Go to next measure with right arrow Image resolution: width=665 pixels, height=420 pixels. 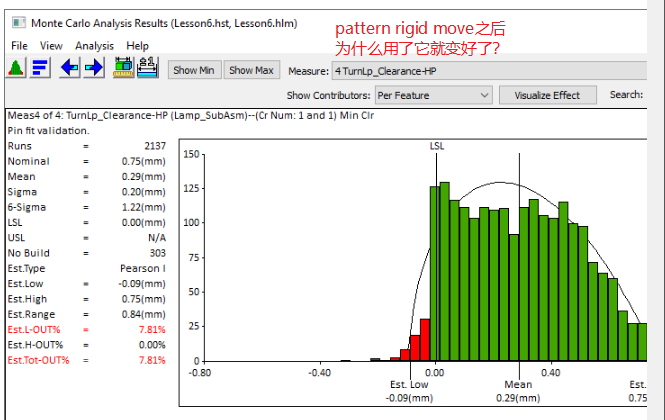95,68
